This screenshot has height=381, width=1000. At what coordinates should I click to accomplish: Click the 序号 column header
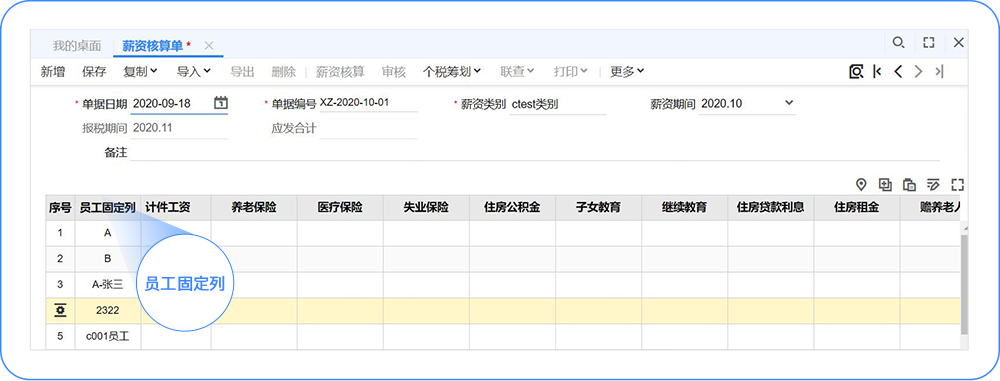61,207
